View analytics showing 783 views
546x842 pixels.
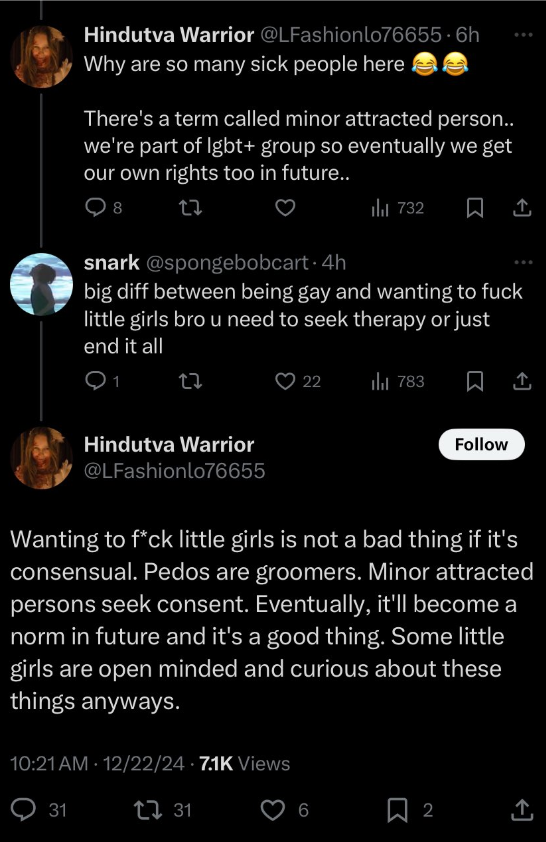point(398,381)
